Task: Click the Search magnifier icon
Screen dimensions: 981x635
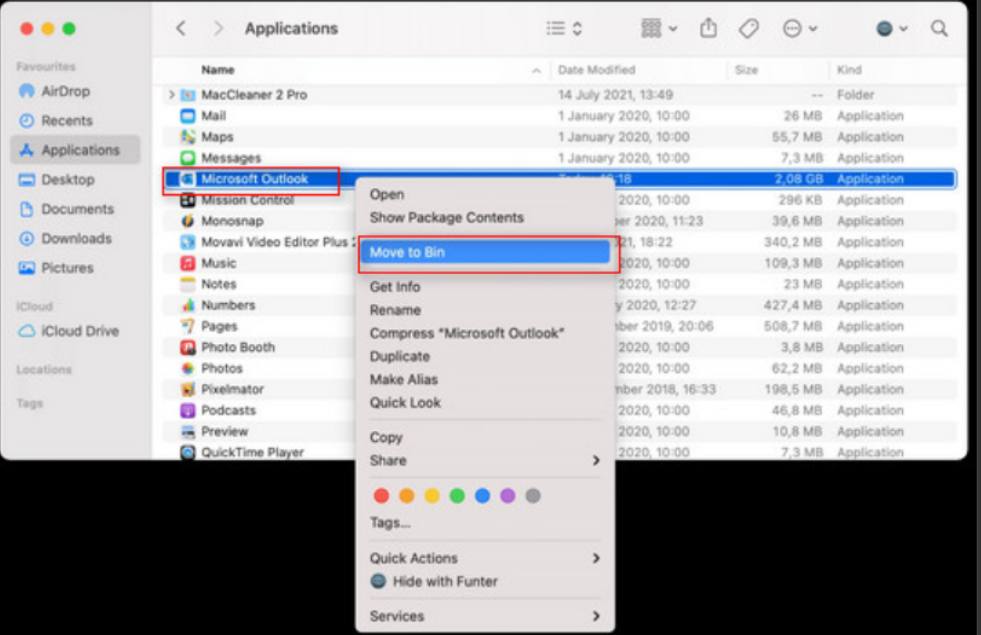Action: point(939,28)
